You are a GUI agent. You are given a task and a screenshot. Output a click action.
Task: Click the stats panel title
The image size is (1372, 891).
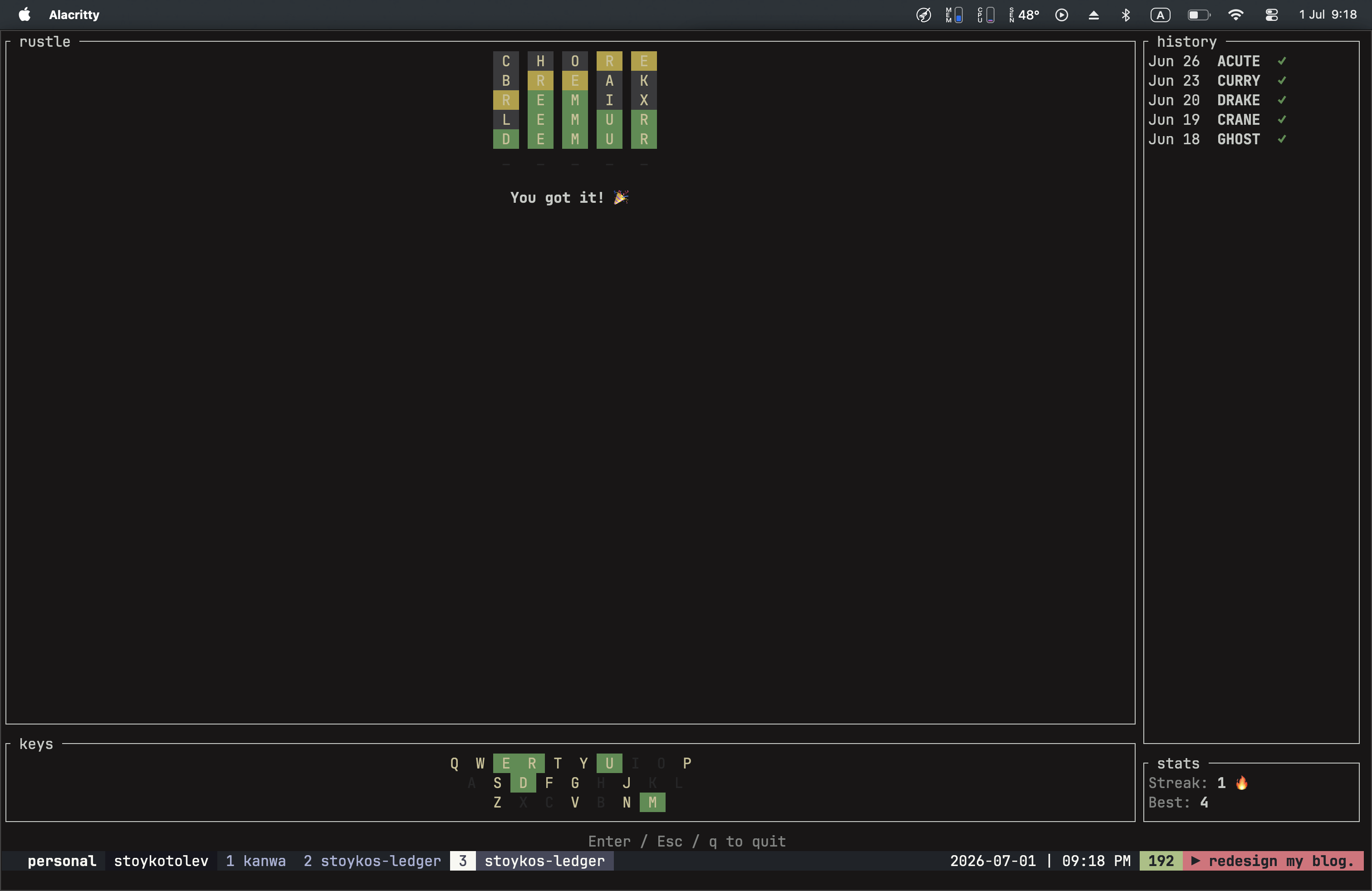(x=1178, y=763)
